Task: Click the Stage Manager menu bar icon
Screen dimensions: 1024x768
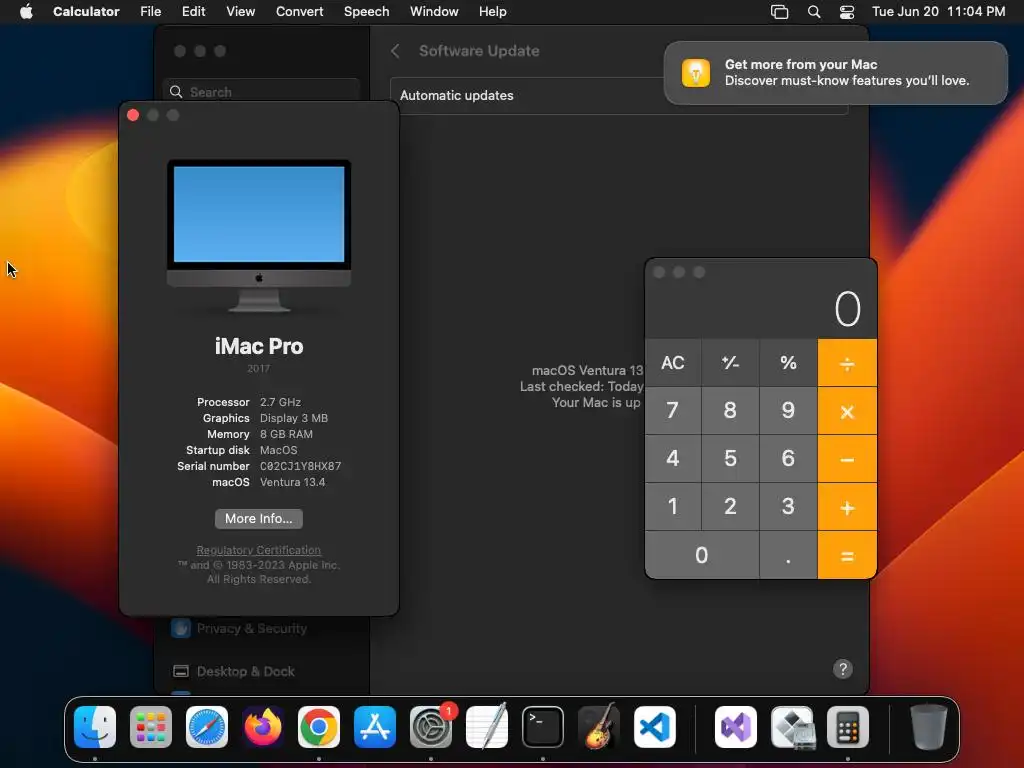Action: pyautogui.click(x=780, y=12)
